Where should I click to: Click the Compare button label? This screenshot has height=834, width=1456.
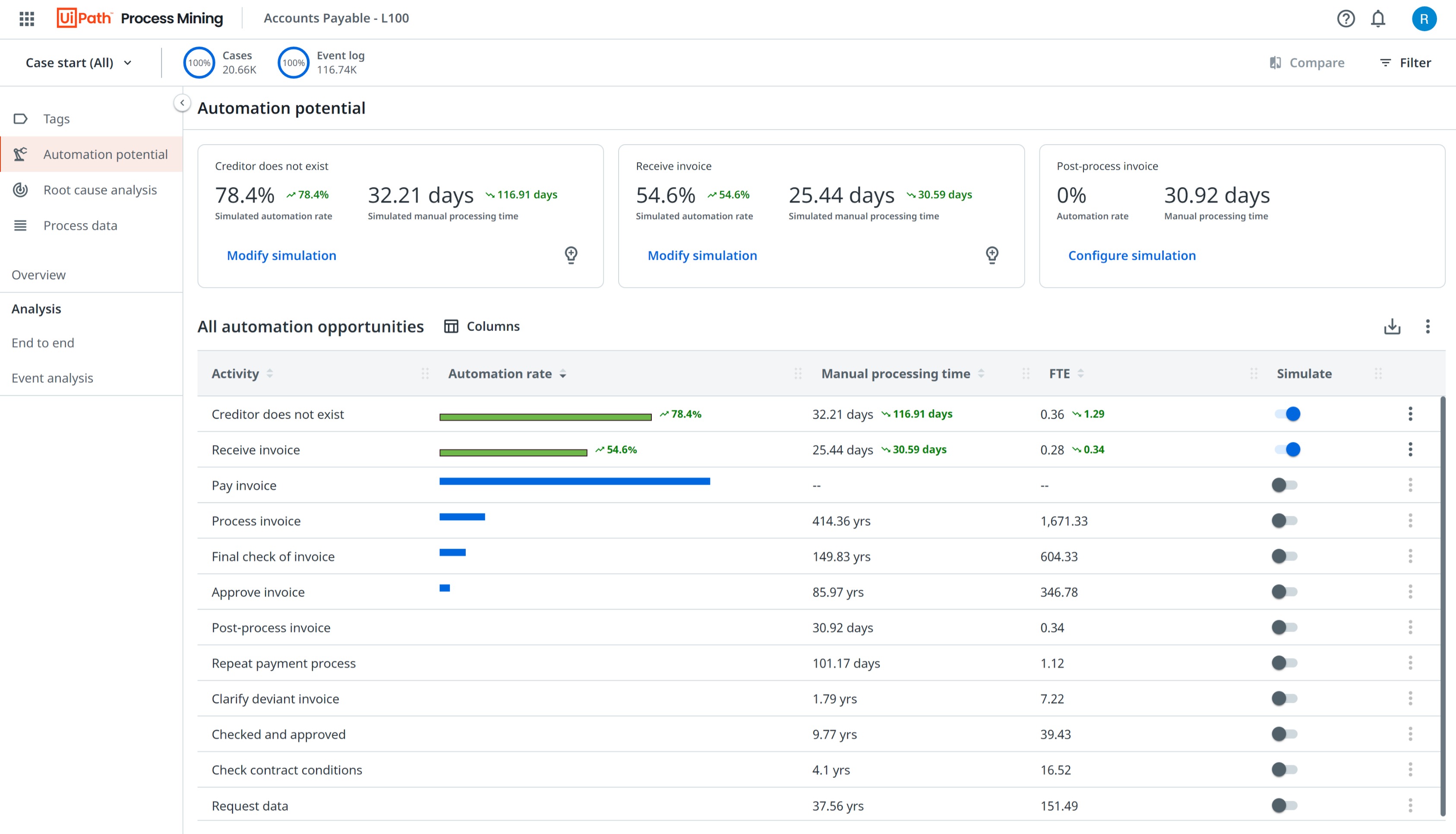coord(1316,63)
